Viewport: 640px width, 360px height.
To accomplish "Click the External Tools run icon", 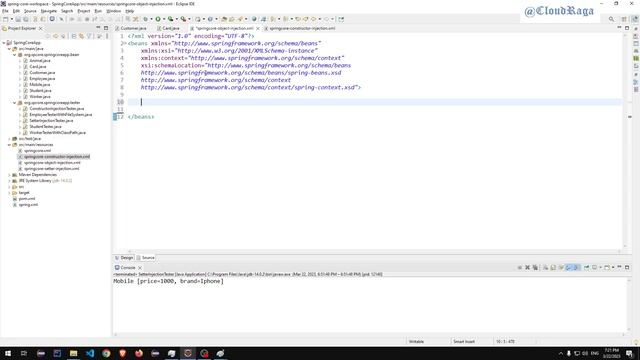I will click(x=183, y=19).
